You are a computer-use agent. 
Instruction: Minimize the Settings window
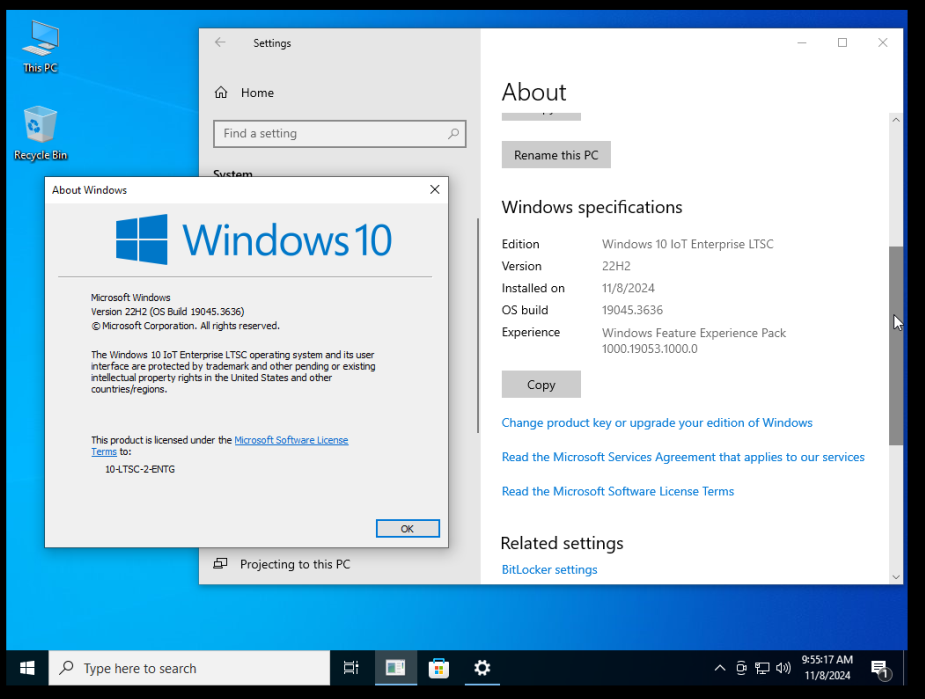(802, 42)
